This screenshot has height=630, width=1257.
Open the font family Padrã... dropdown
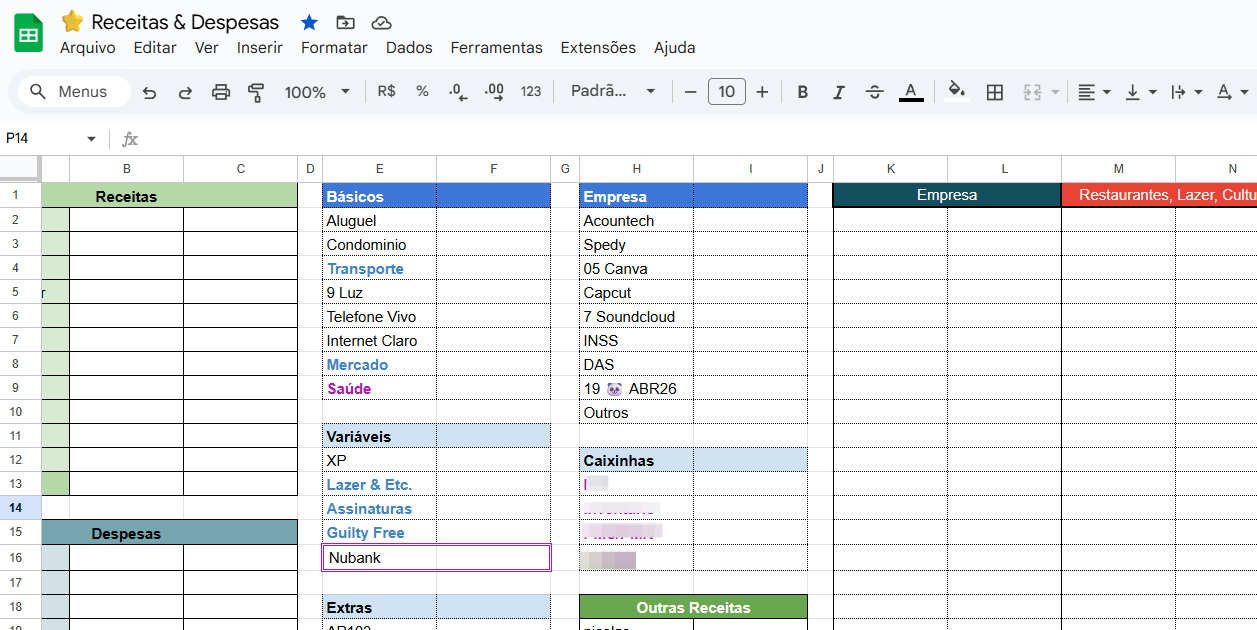click(613, 91)
